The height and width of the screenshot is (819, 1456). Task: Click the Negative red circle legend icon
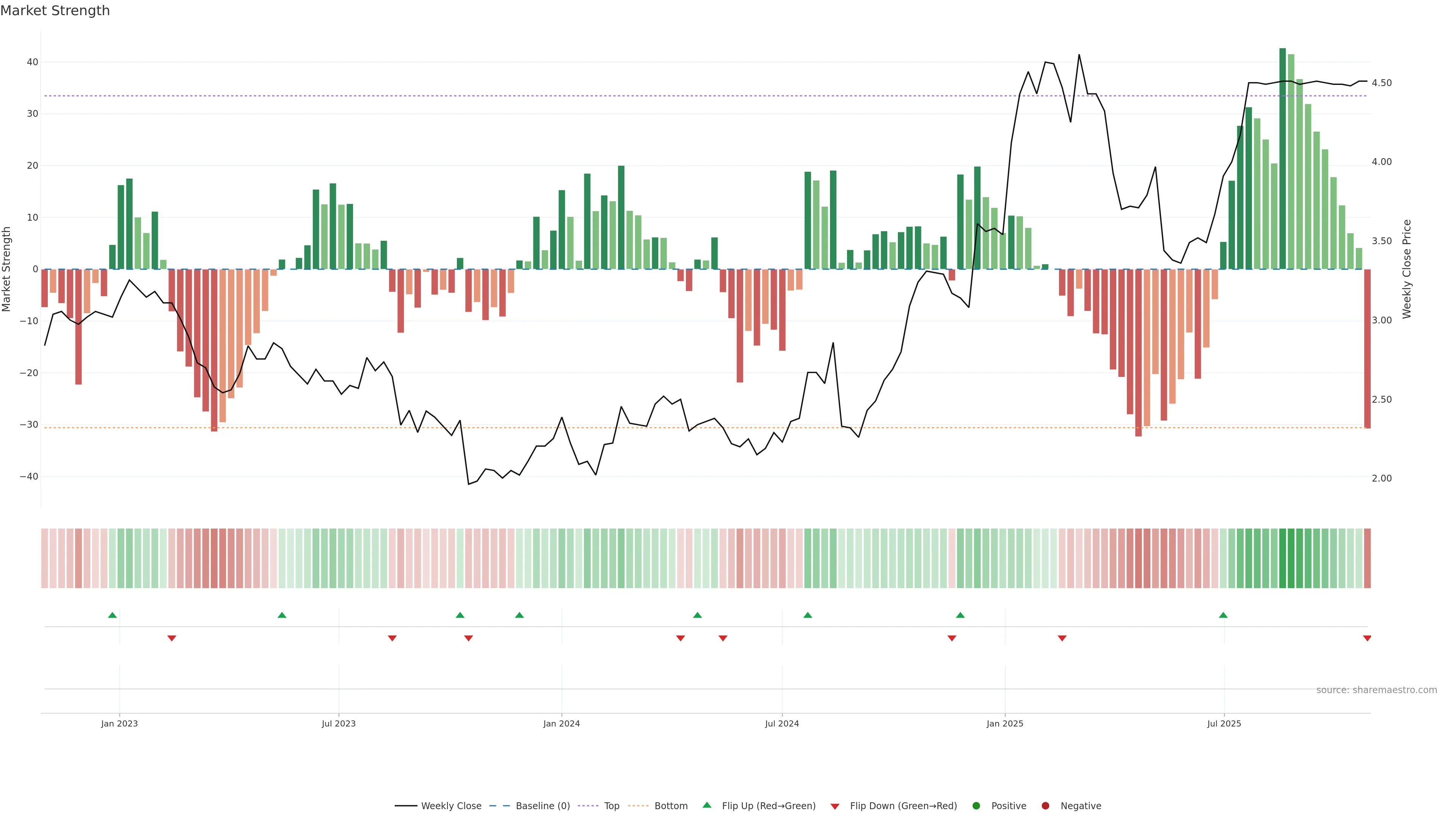click(1045, 806)
